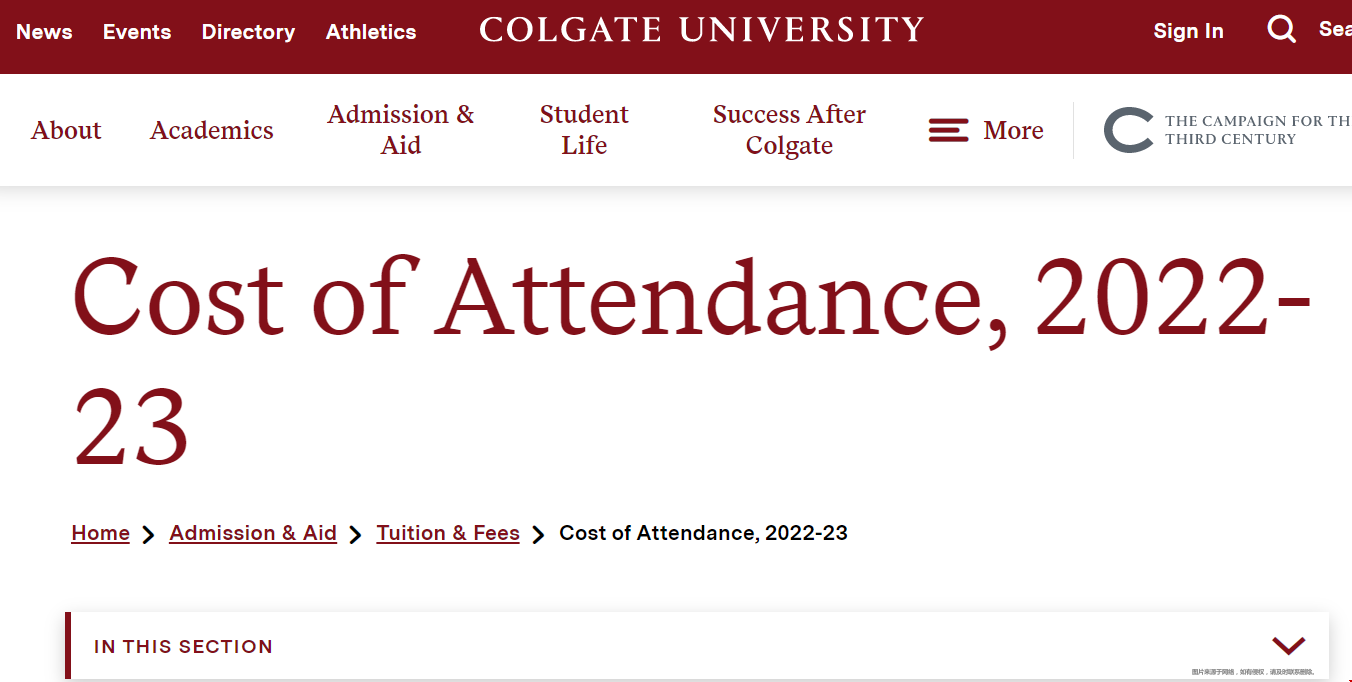Click the Sign In button
1352x682 pixels.
1188,31
